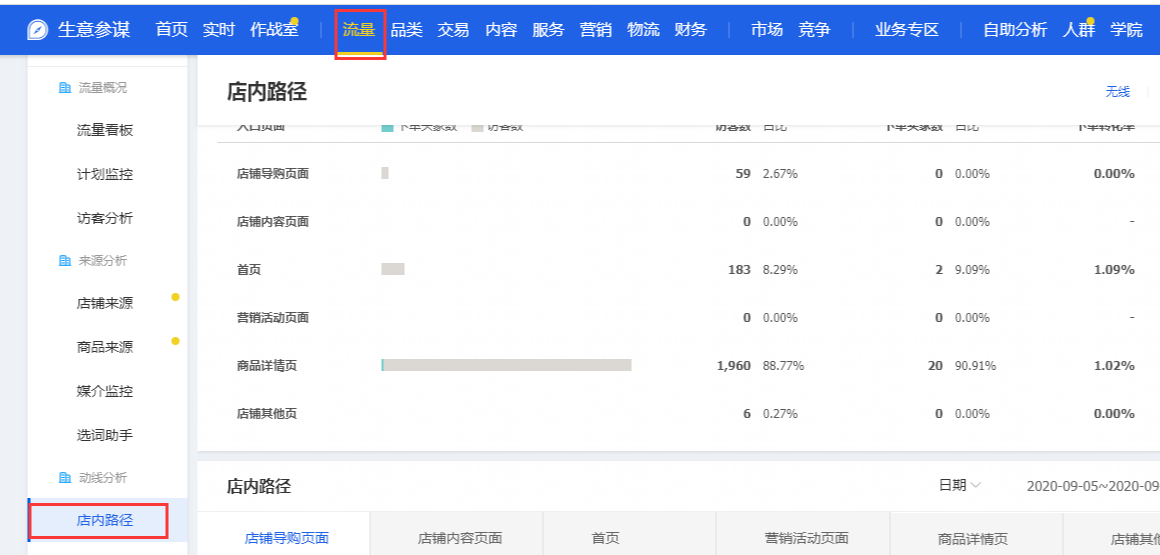Screen dimensions: 1160x555
Task: Open the 品类 top menu
Action: pos(406,30)
